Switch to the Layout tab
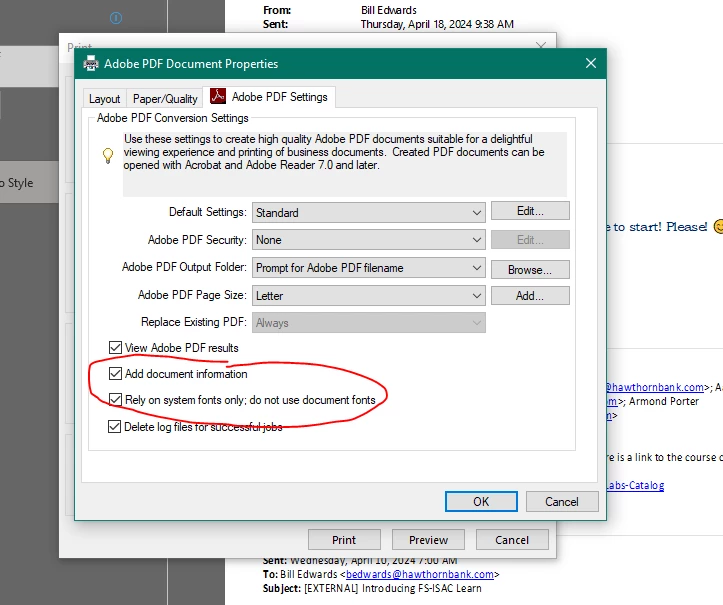The image size is (723, 605). [105, 99]
